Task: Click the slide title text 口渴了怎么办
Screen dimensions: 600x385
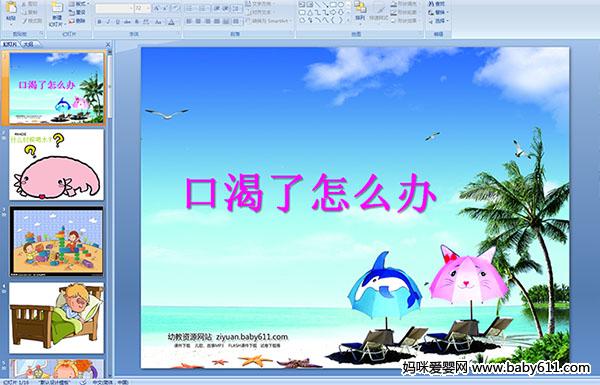Action: tap(311, 193)
